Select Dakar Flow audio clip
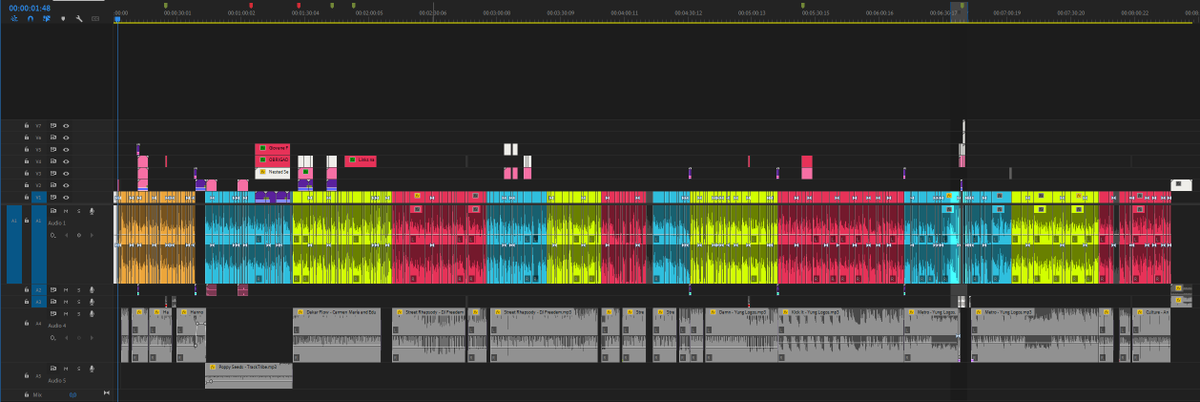Screen dimensions: 1200x402 (337, 335)
